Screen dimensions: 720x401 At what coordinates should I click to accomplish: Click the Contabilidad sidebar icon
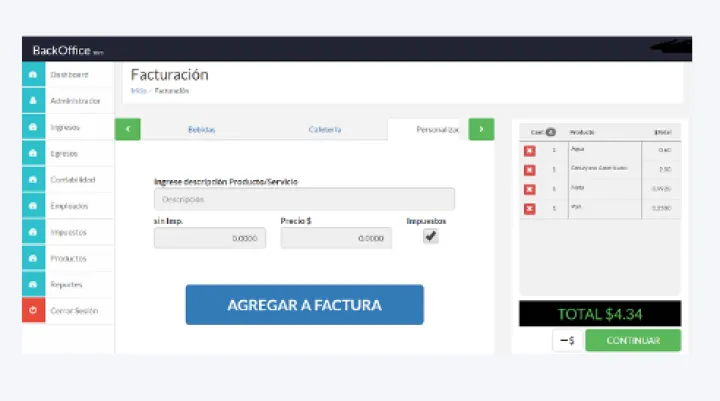[x=33, y=180]
